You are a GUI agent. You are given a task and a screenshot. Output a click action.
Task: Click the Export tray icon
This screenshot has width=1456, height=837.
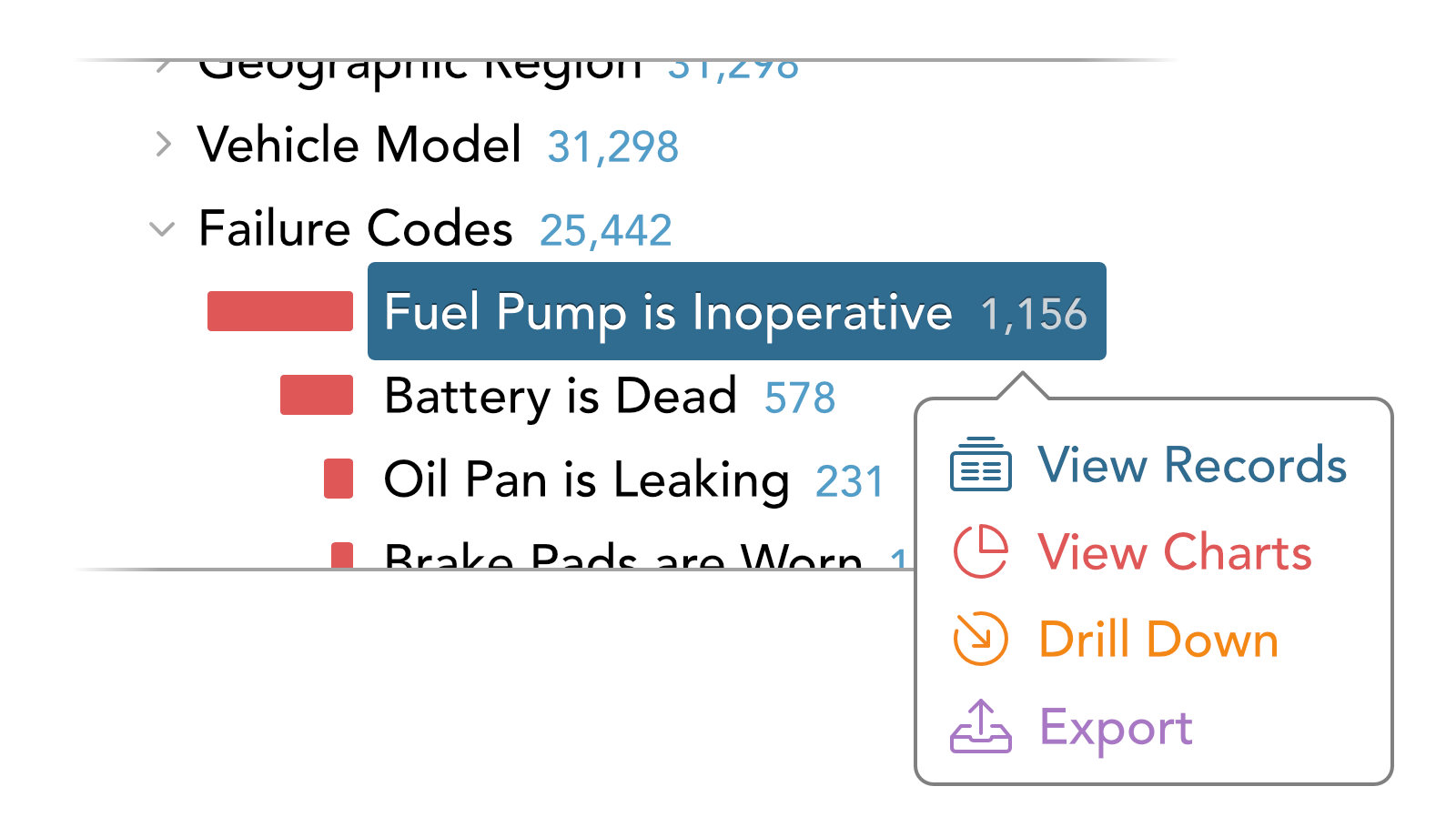980,726
